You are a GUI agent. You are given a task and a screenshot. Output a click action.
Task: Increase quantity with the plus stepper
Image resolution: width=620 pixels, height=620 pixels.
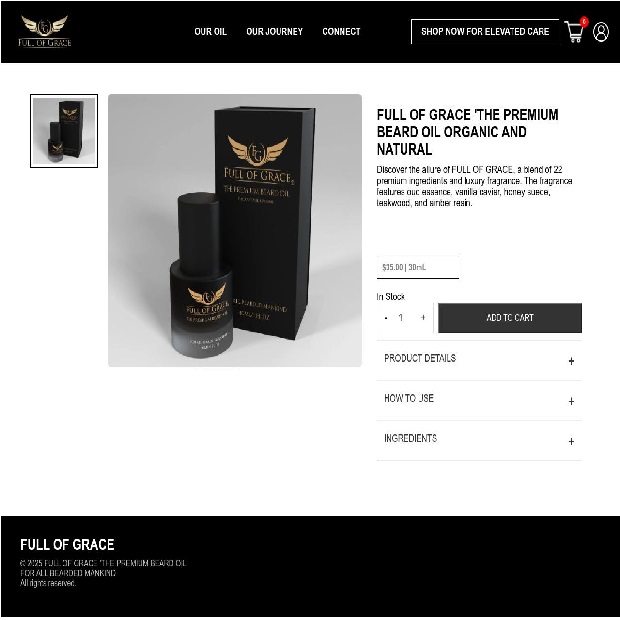[423, 318]
